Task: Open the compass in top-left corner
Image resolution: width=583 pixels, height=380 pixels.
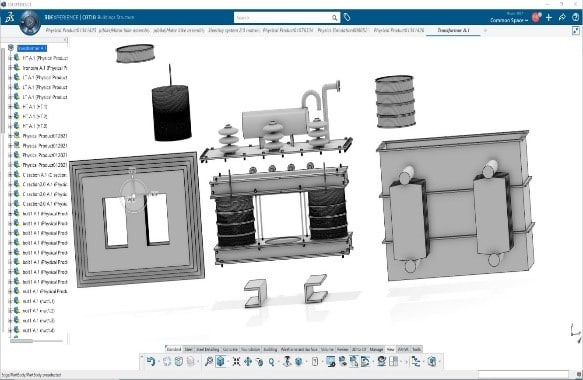Action: (30, 22)
